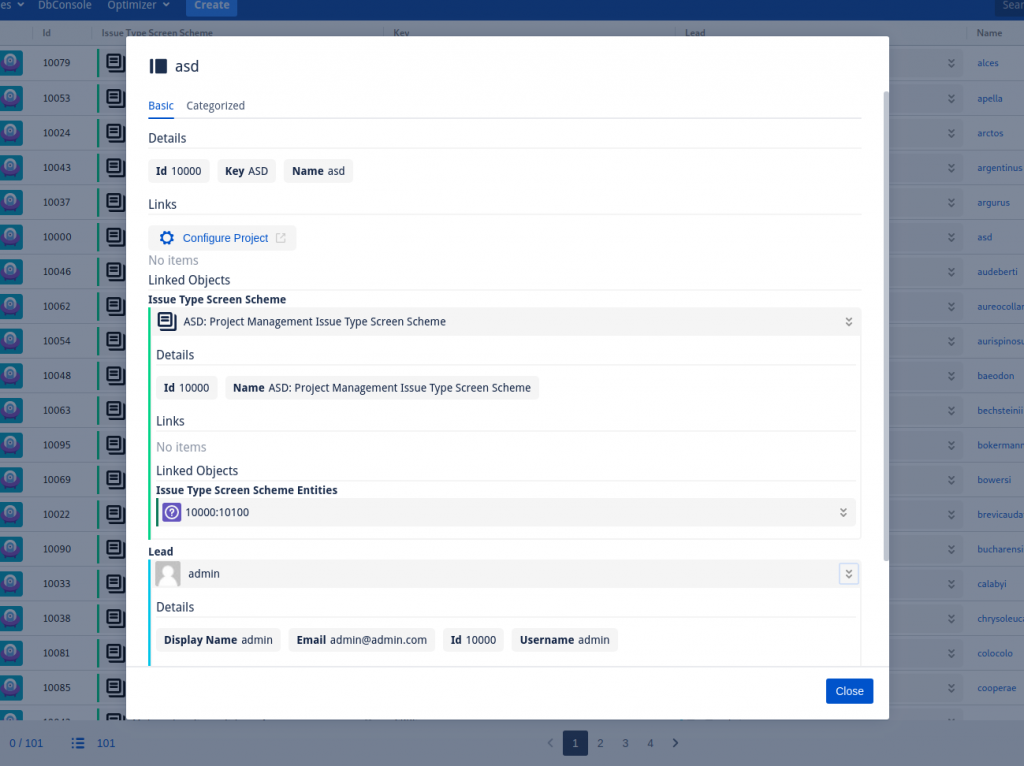The image size is (1024, 766).
Task: Click the Name column header
Action: (x=989, y=33)
